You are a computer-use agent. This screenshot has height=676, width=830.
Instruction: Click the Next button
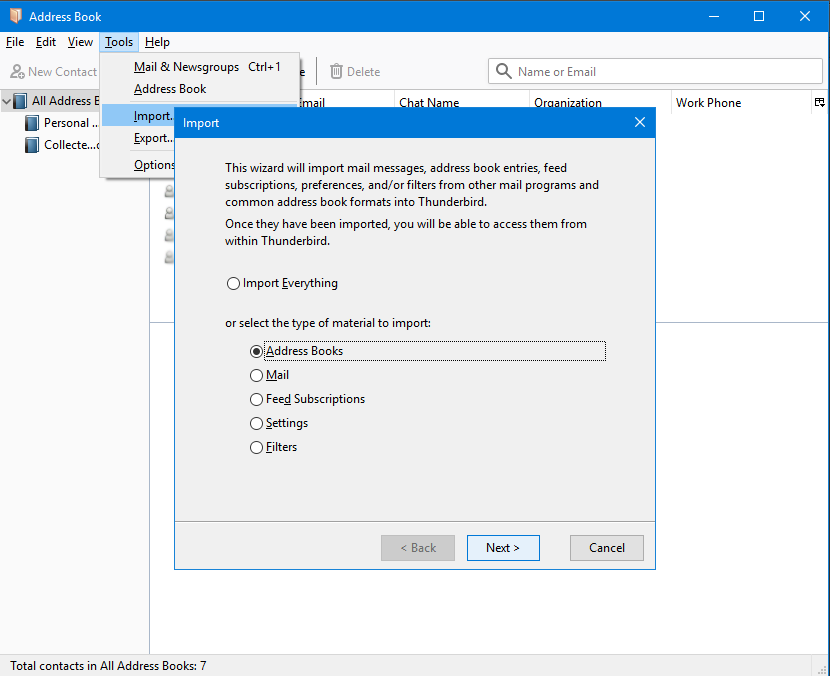click(x=503, y=547)
